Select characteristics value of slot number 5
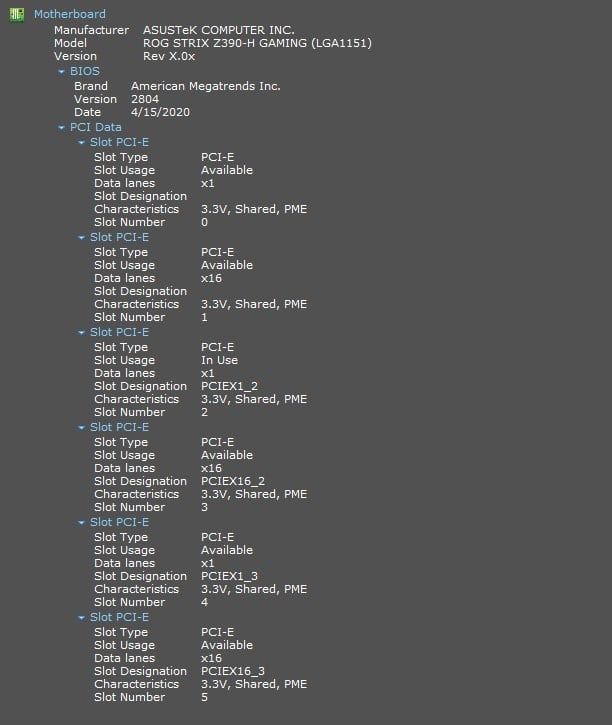Viewport: 612px width, 725px height. point(254,684)
